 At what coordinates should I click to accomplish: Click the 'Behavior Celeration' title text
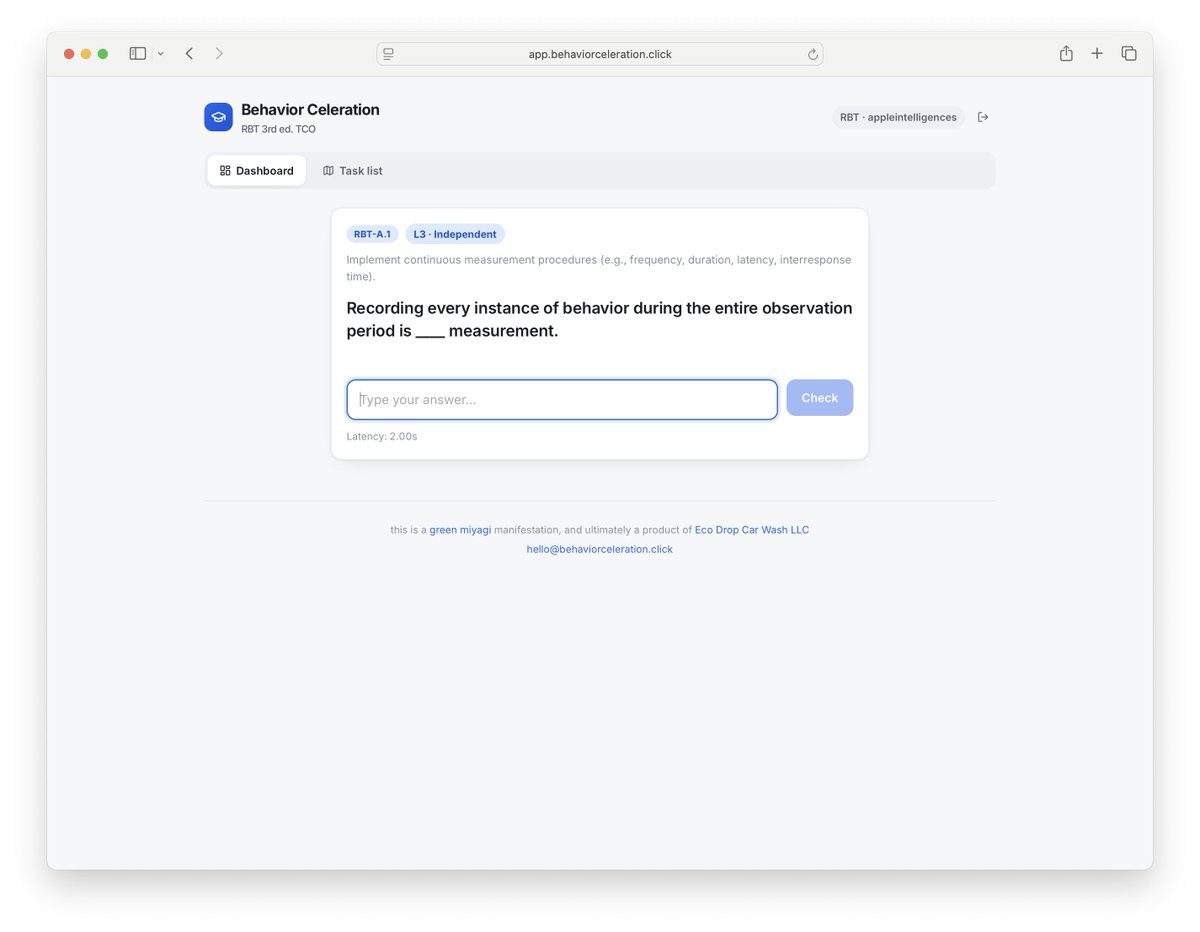(310, 110)
